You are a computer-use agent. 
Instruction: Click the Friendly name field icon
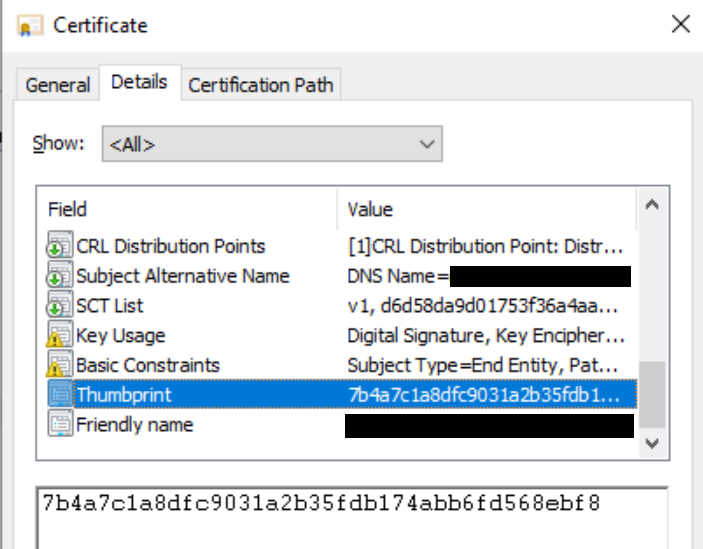coord(60,423)
